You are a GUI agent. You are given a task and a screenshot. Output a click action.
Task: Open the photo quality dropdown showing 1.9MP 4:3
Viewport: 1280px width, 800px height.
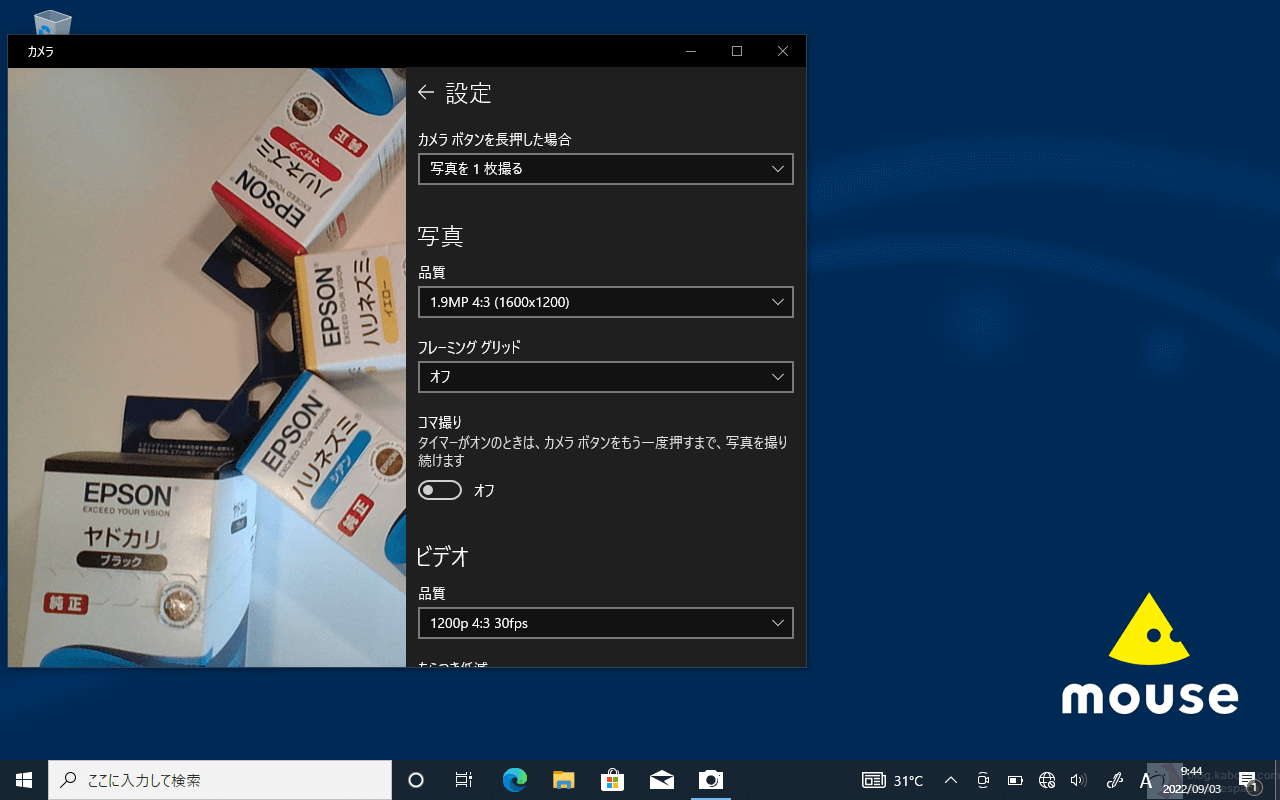point(605,302)
